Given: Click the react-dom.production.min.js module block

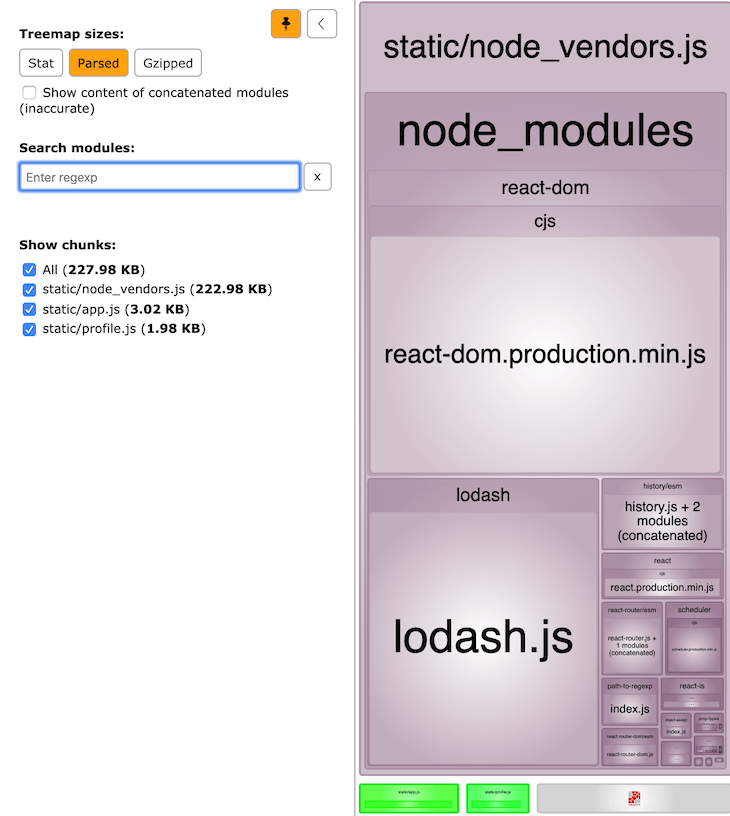Looking at the screenshot, I should [545, 354].
